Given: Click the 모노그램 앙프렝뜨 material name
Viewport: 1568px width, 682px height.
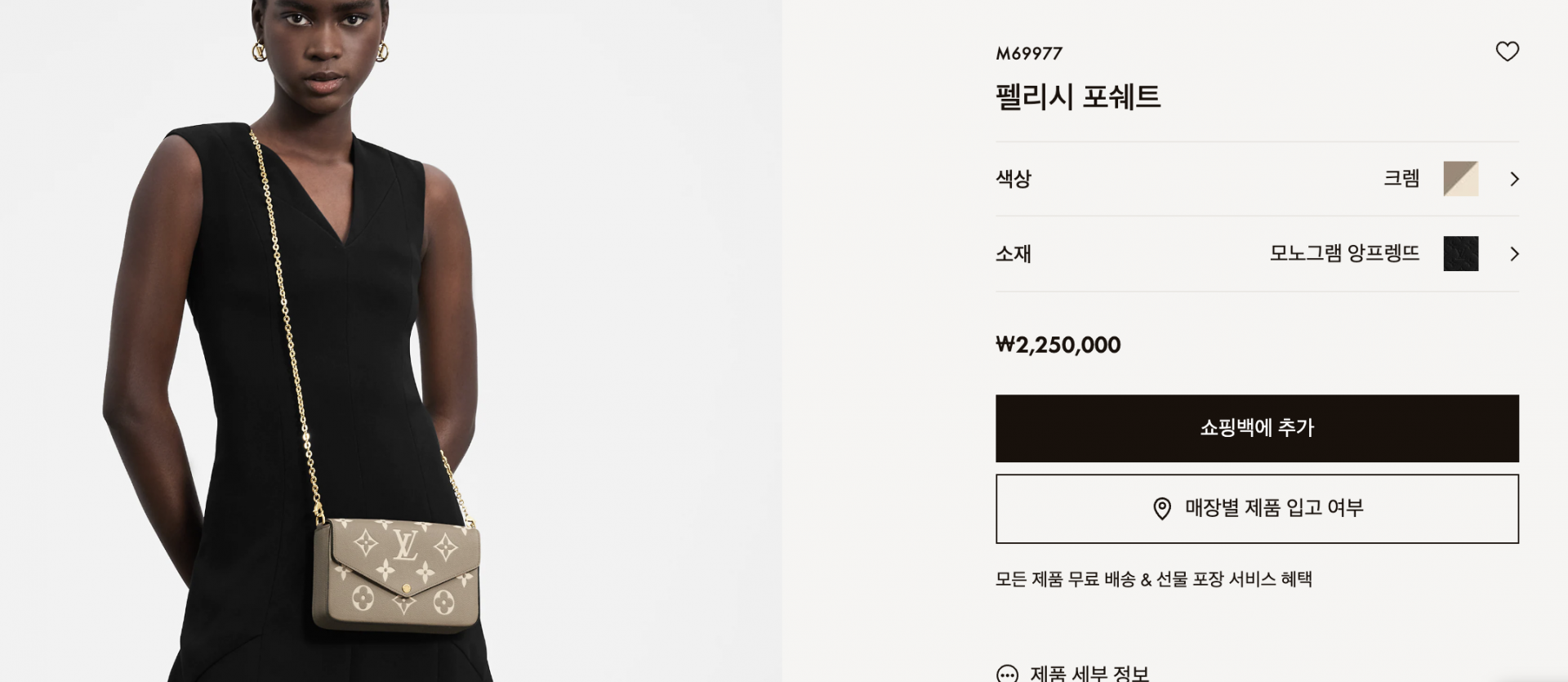Looking at the screenshot, I should [x=1344, y=253].
